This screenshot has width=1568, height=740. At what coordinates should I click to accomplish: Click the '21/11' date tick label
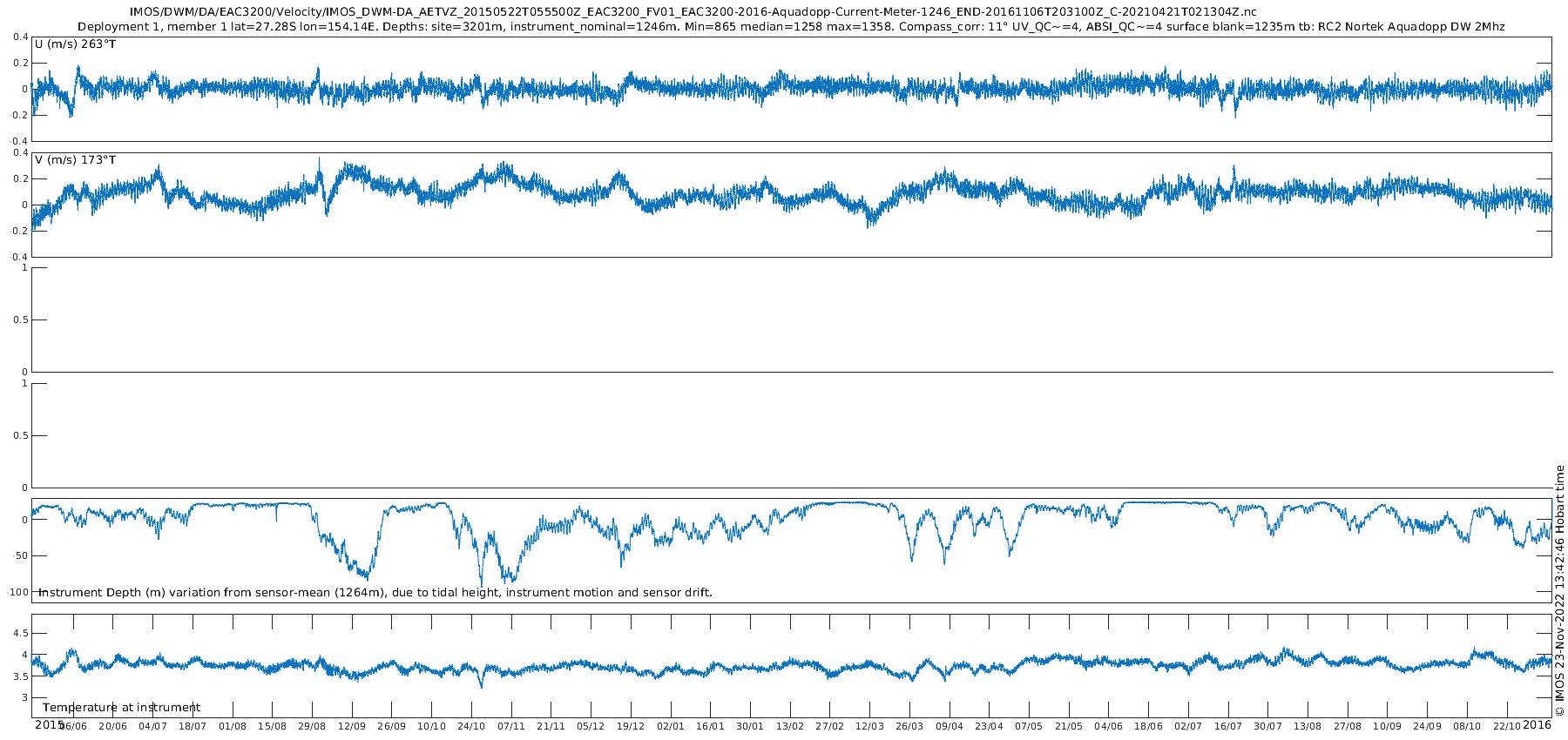click(551, 726)
